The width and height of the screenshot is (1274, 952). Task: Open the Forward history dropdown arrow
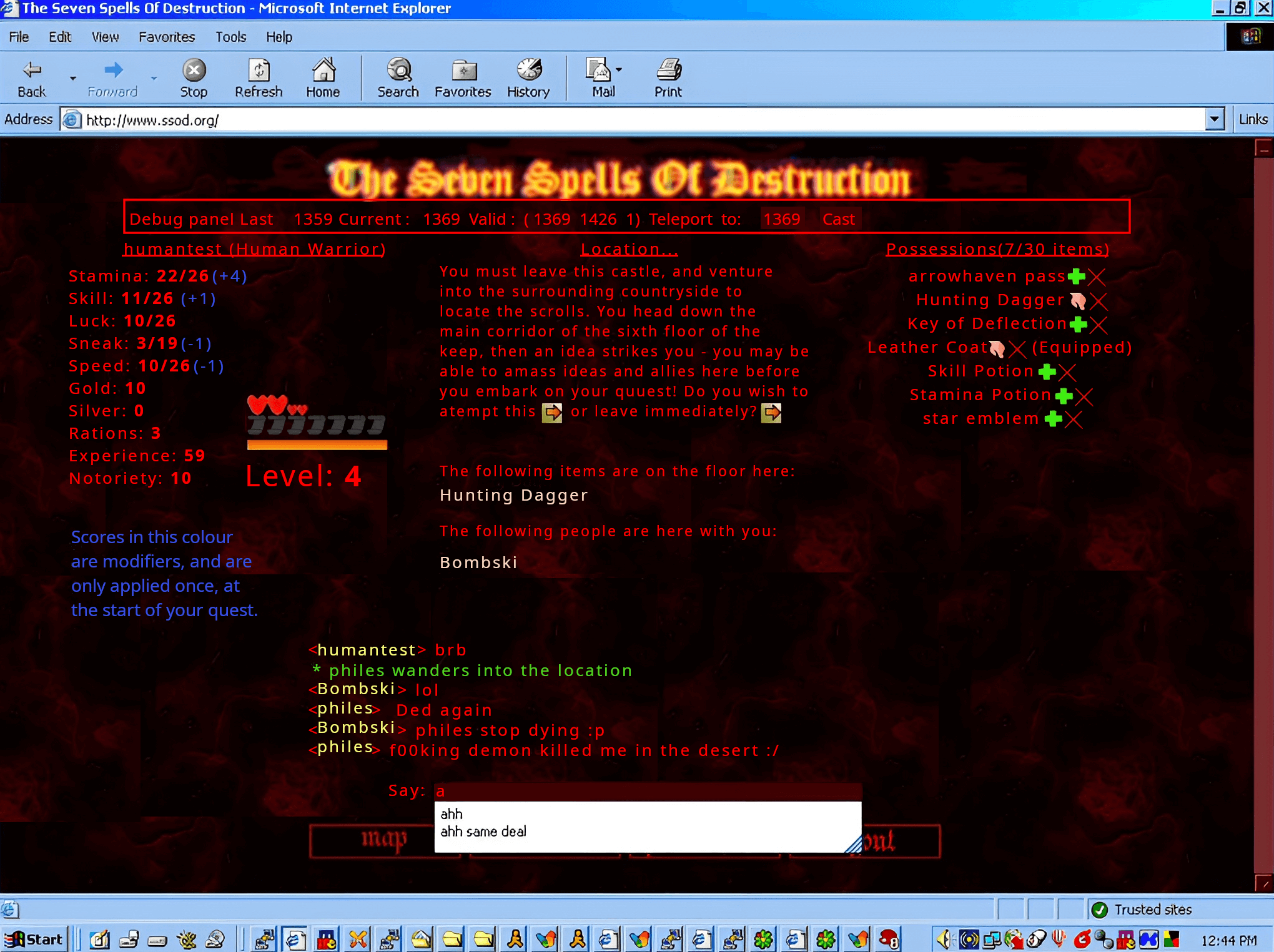tap(154, 79)
